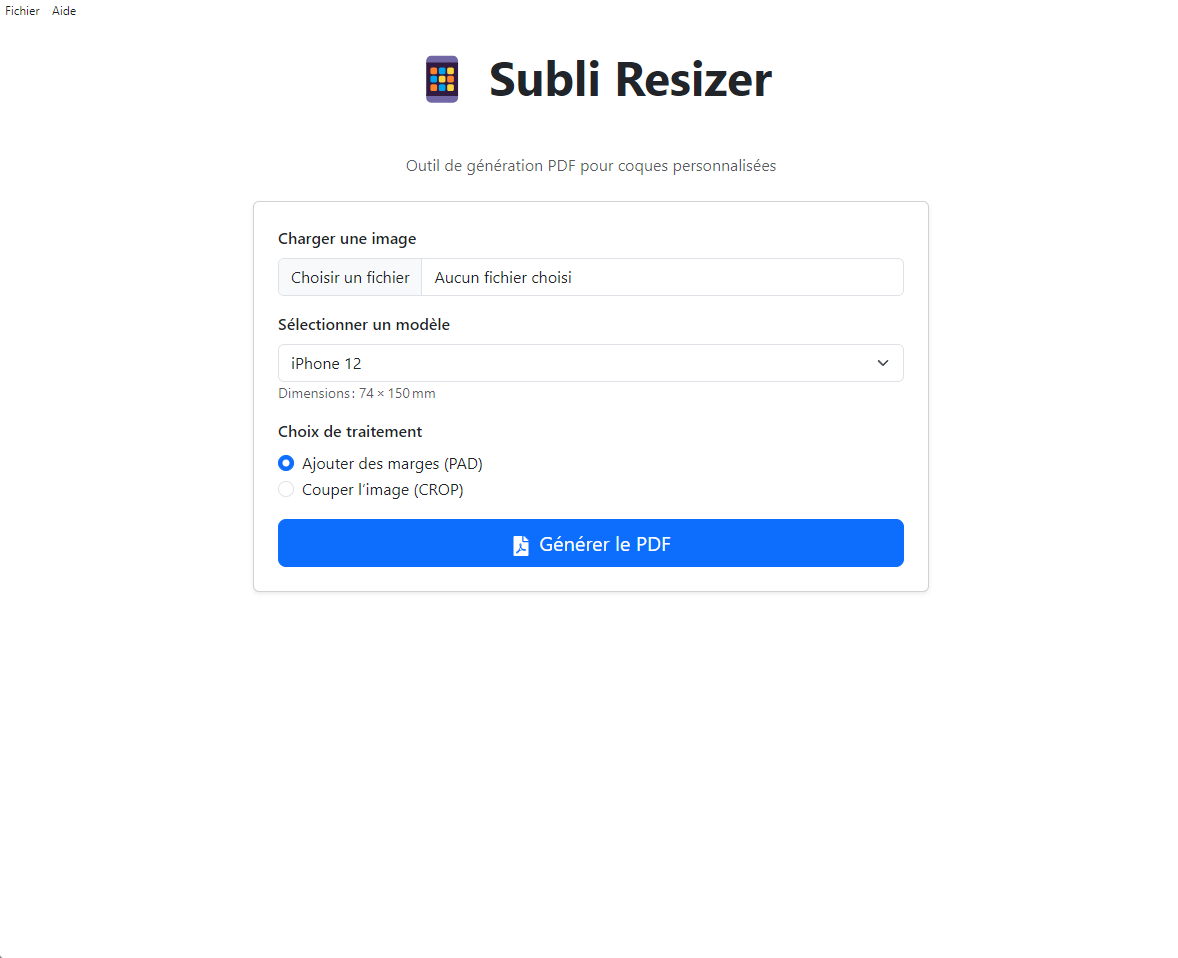This screenshot has height=958, width=1178.
Task: Select the 'Couper l'image (CROP)' option
Action: [286, 489]
